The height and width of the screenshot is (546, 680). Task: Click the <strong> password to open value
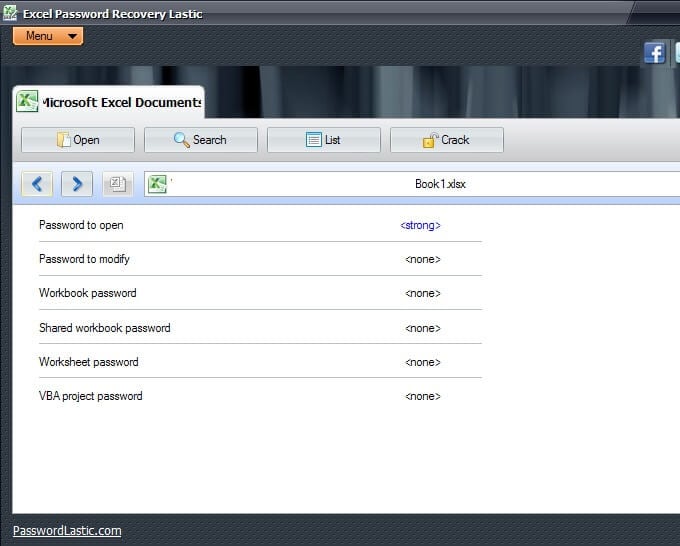[x=420, y=225]
